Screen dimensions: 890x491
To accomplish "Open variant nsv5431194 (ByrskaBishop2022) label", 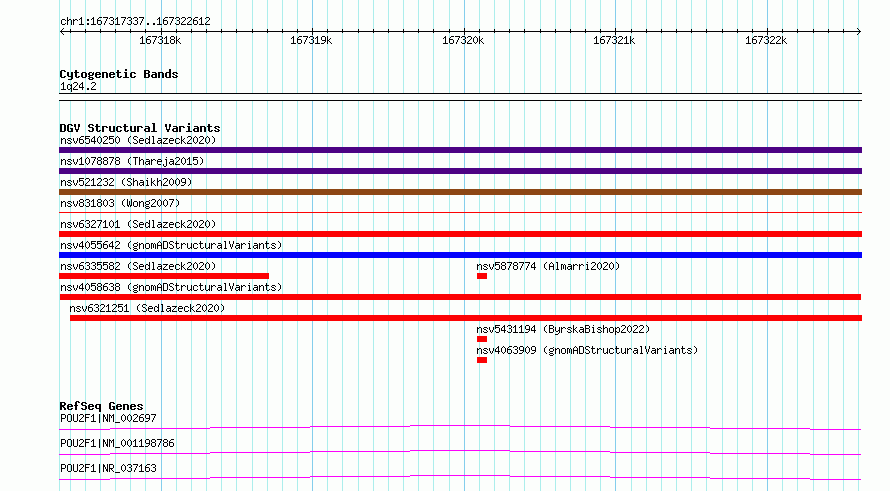I will [x=563, y=329].
